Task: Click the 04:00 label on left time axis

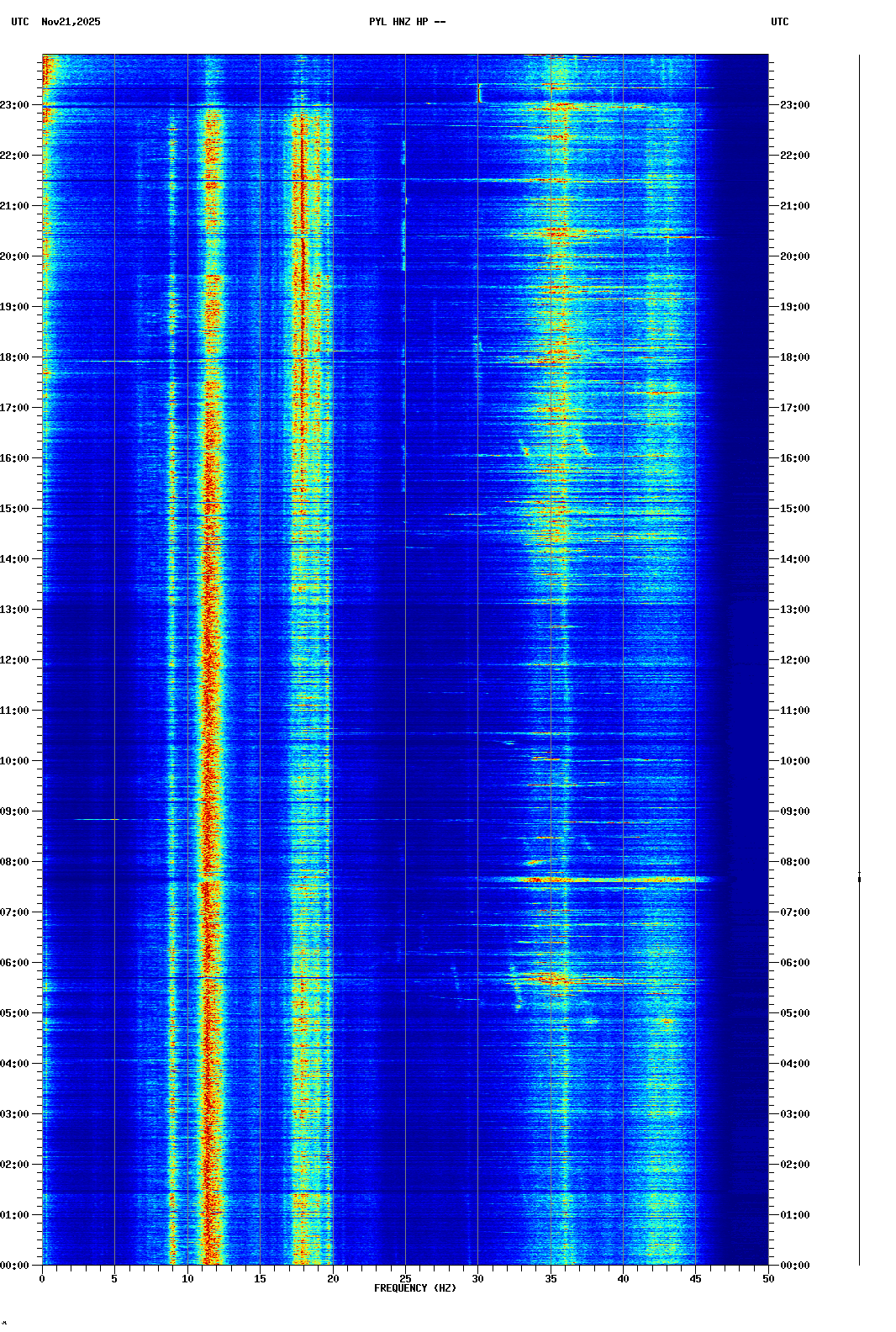Action: [x=15, y=1064]
